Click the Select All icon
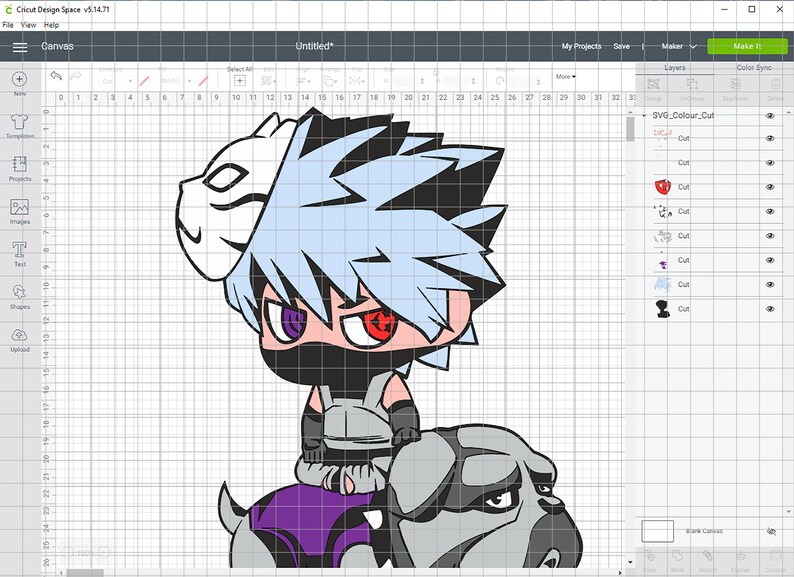 (x=240, y=80)
